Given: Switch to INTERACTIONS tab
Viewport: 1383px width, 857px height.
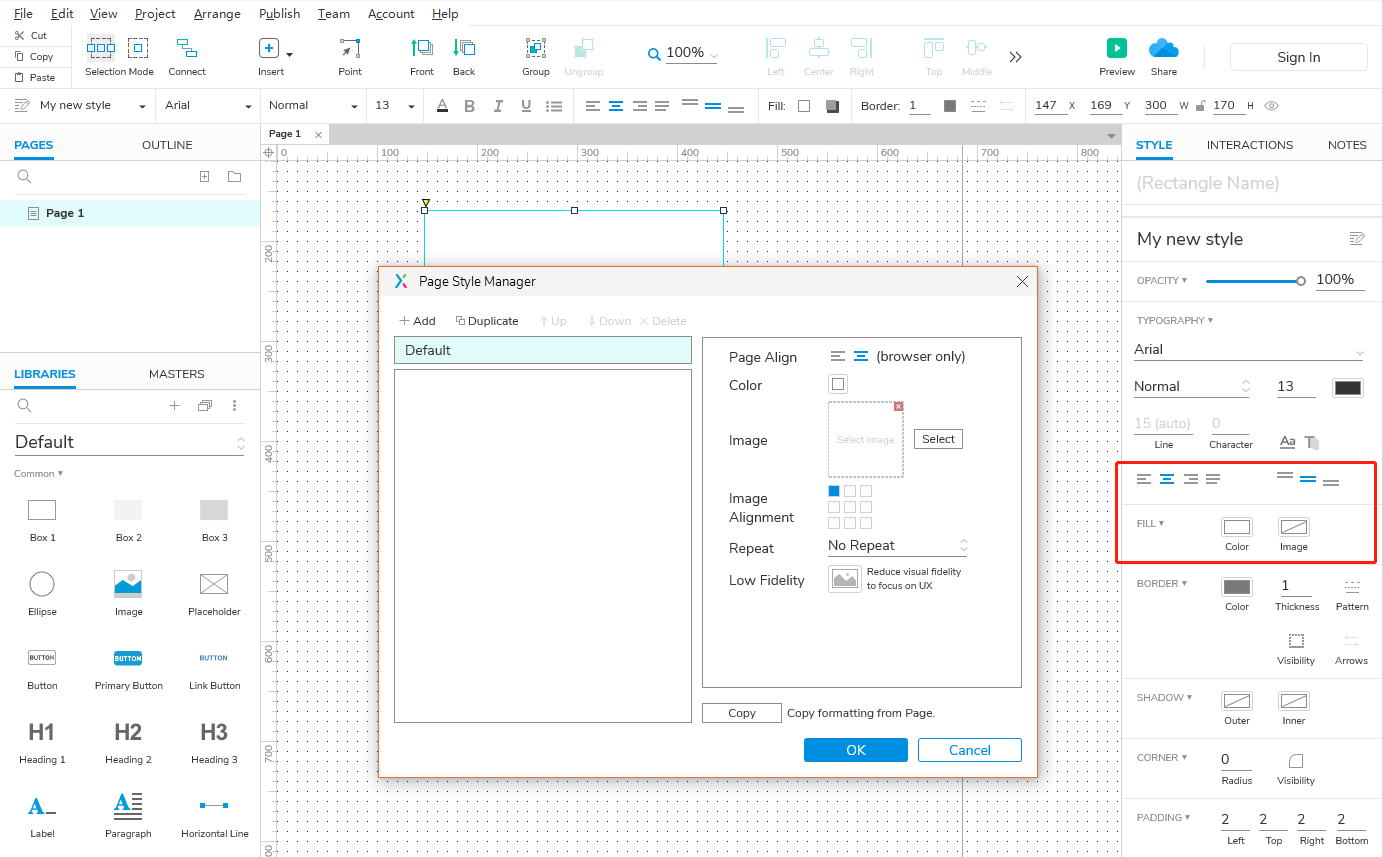Looking at the screenshot, I should (x=1250, y=145).
